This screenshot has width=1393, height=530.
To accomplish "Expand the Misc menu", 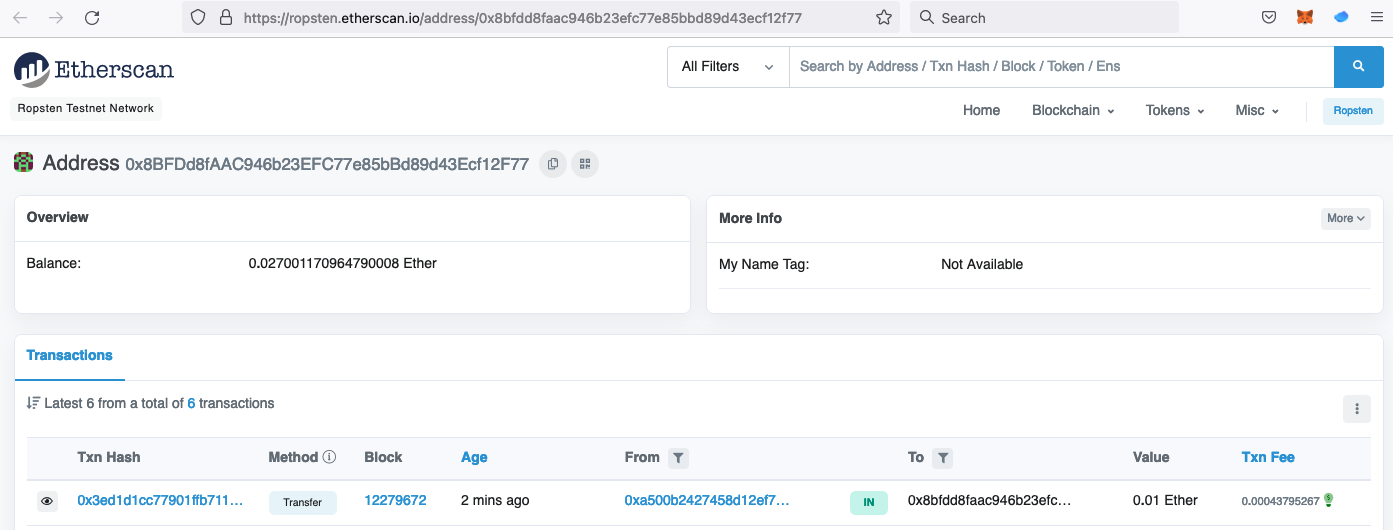I will (1257, 110).
